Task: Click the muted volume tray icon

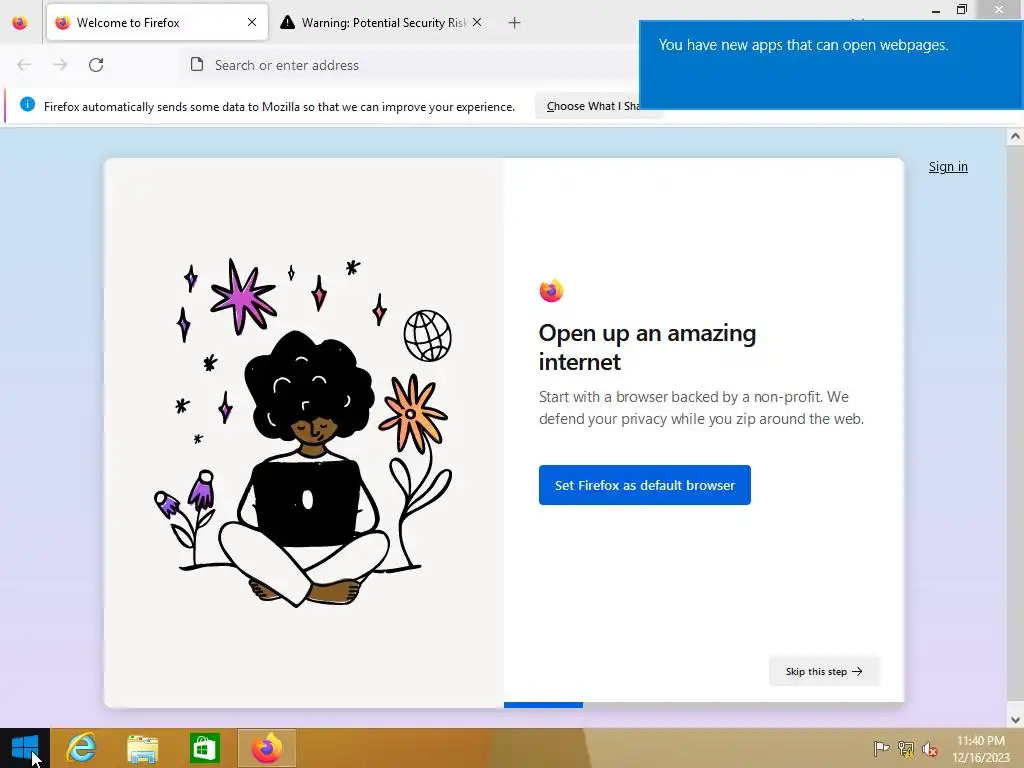Action: [x=930, y=749]
